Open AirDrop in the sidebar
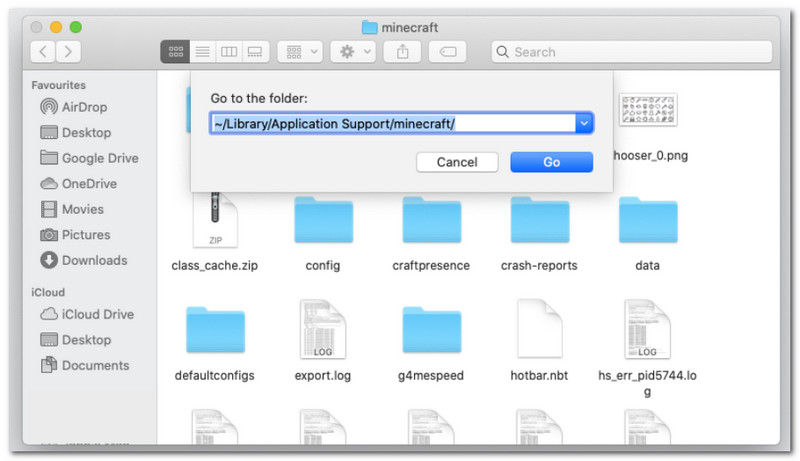The height and width of the screenshot is (461, 800). coord(74,107)
